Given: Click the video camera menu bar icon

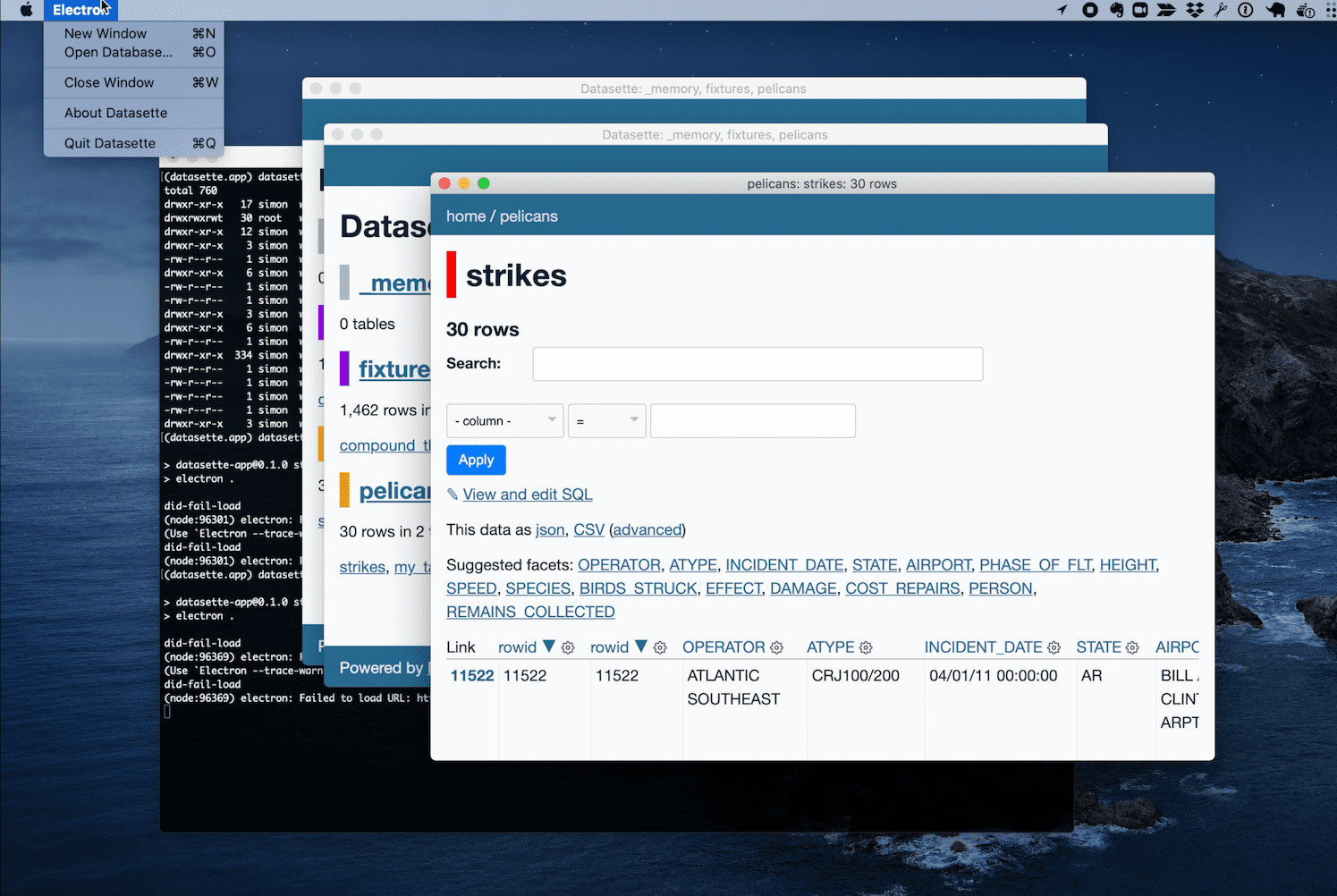Looking at the screenshot, I should tap(1140, 10).
